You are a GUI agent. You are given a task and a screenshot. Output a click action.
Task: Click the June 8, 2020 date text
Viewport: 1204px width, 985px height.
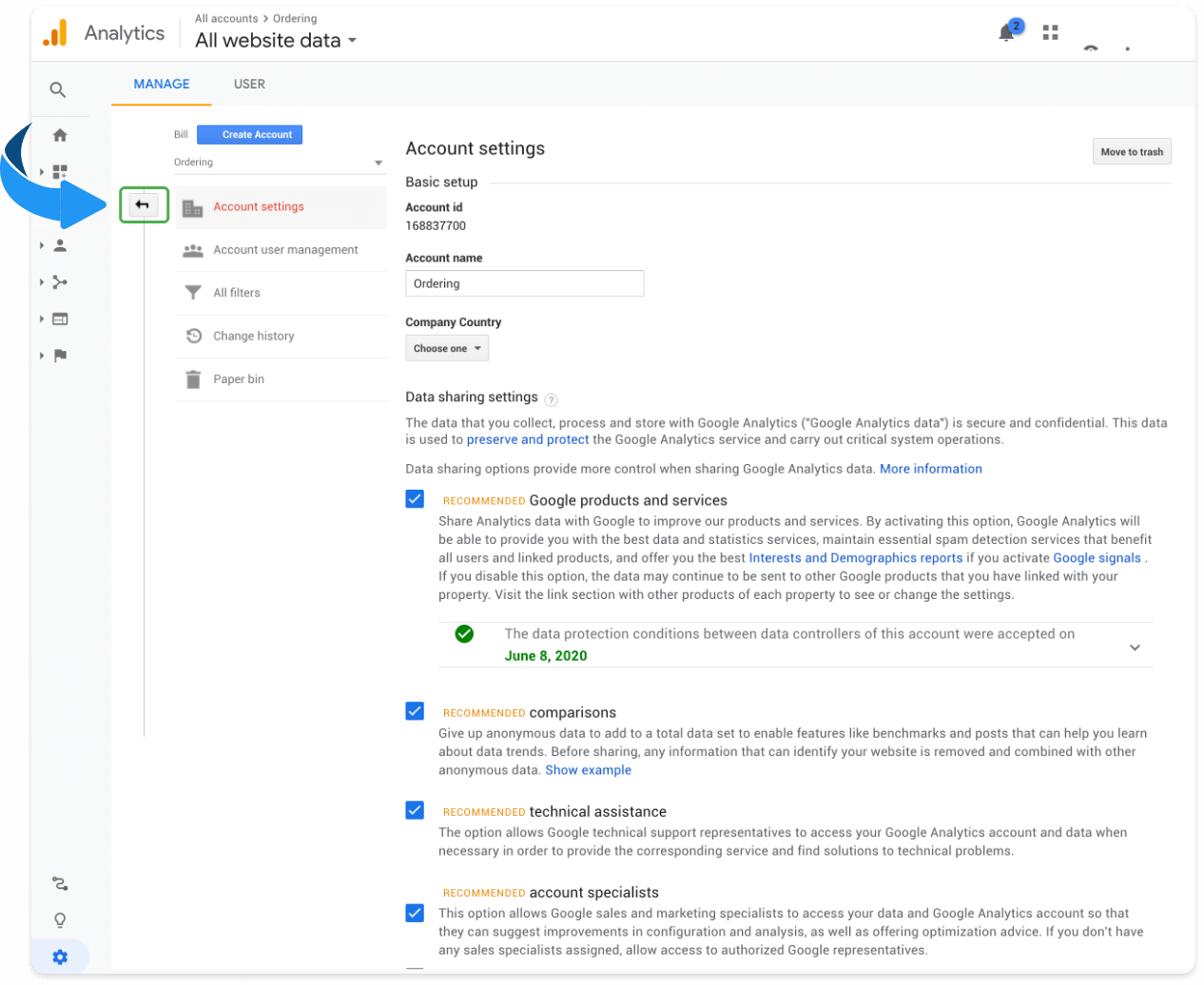coord(546,656)
